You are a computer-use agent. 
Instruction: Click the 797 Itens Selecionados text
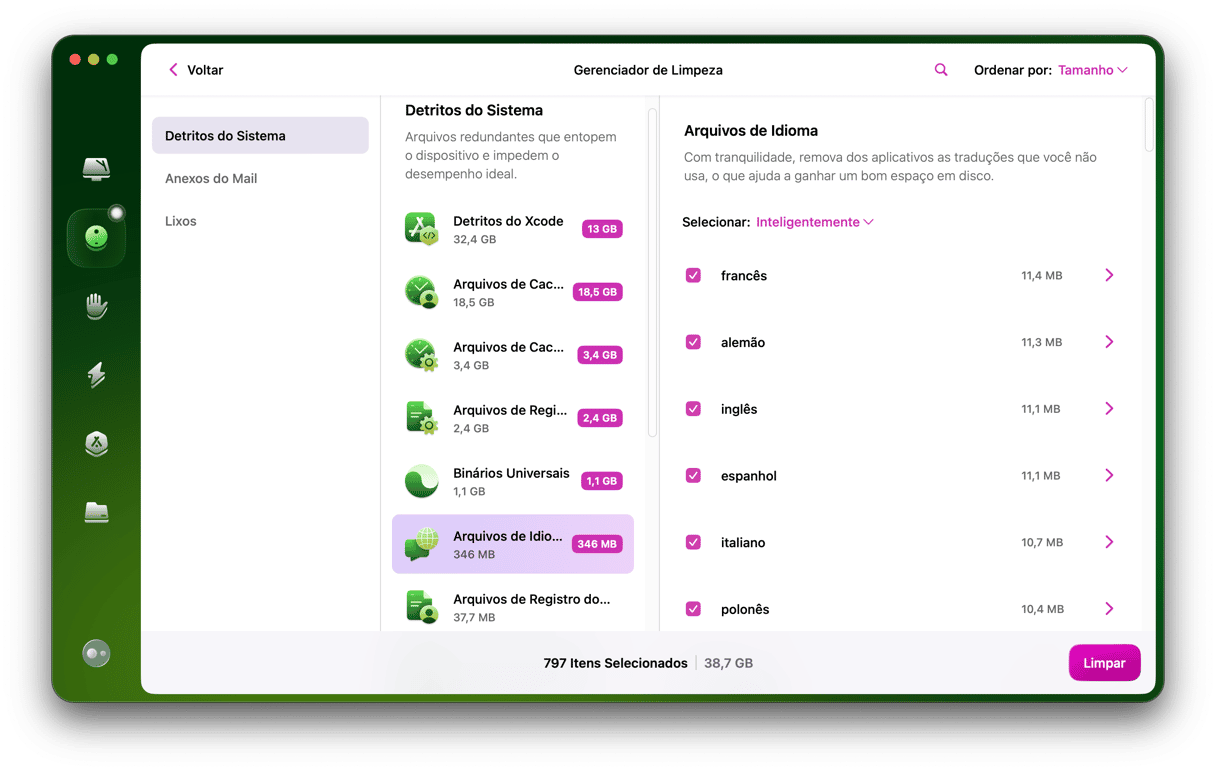(x=615, y=663)
